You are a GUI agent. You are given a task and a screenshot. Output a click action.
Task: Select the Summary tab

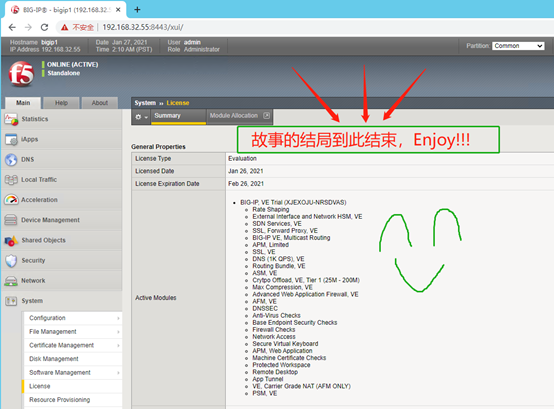coord(178,116)
